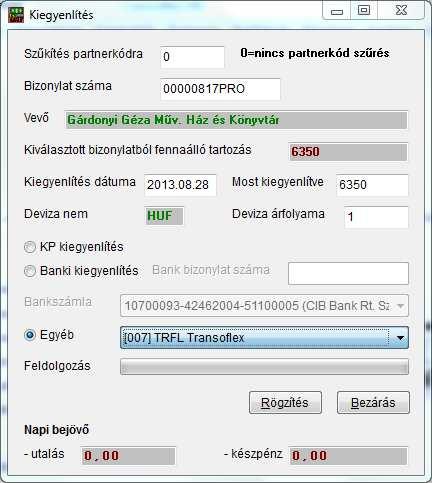432x483 pixels.
Task: Focus the Szűkítés partnerkódra input field
Action: [x=193, y=57]
